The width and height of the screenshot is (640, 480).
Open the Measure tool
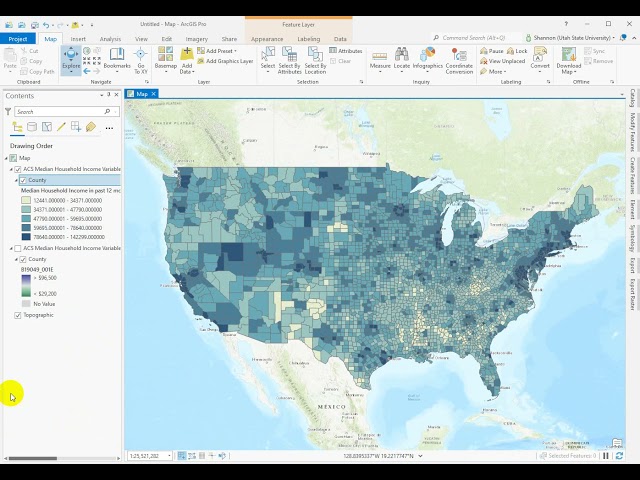[380, 60]
